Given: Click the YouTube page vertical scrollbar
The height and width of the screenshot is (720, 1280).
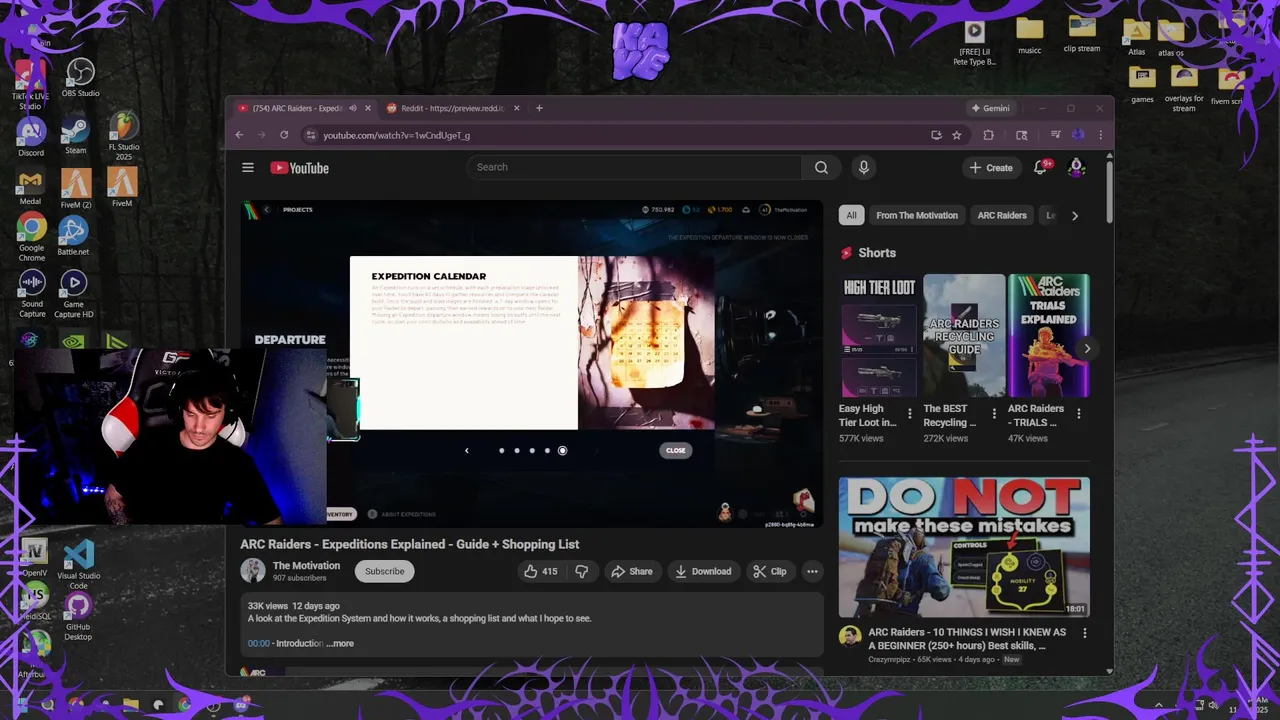Looking at the screenshot, I should click(1109, 190).
